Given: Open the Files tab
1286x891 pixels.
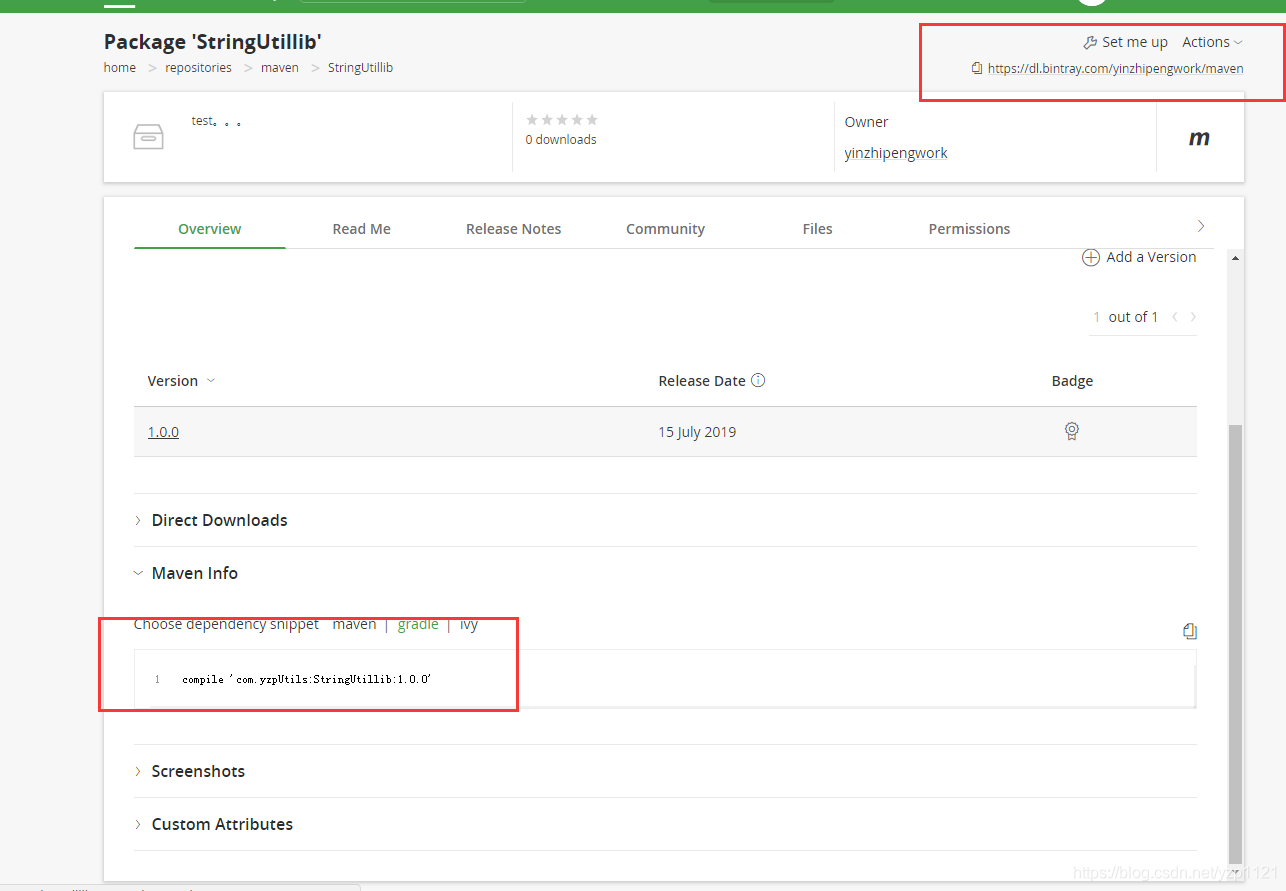Looking at the screenshot, I should tap(818, 229).
